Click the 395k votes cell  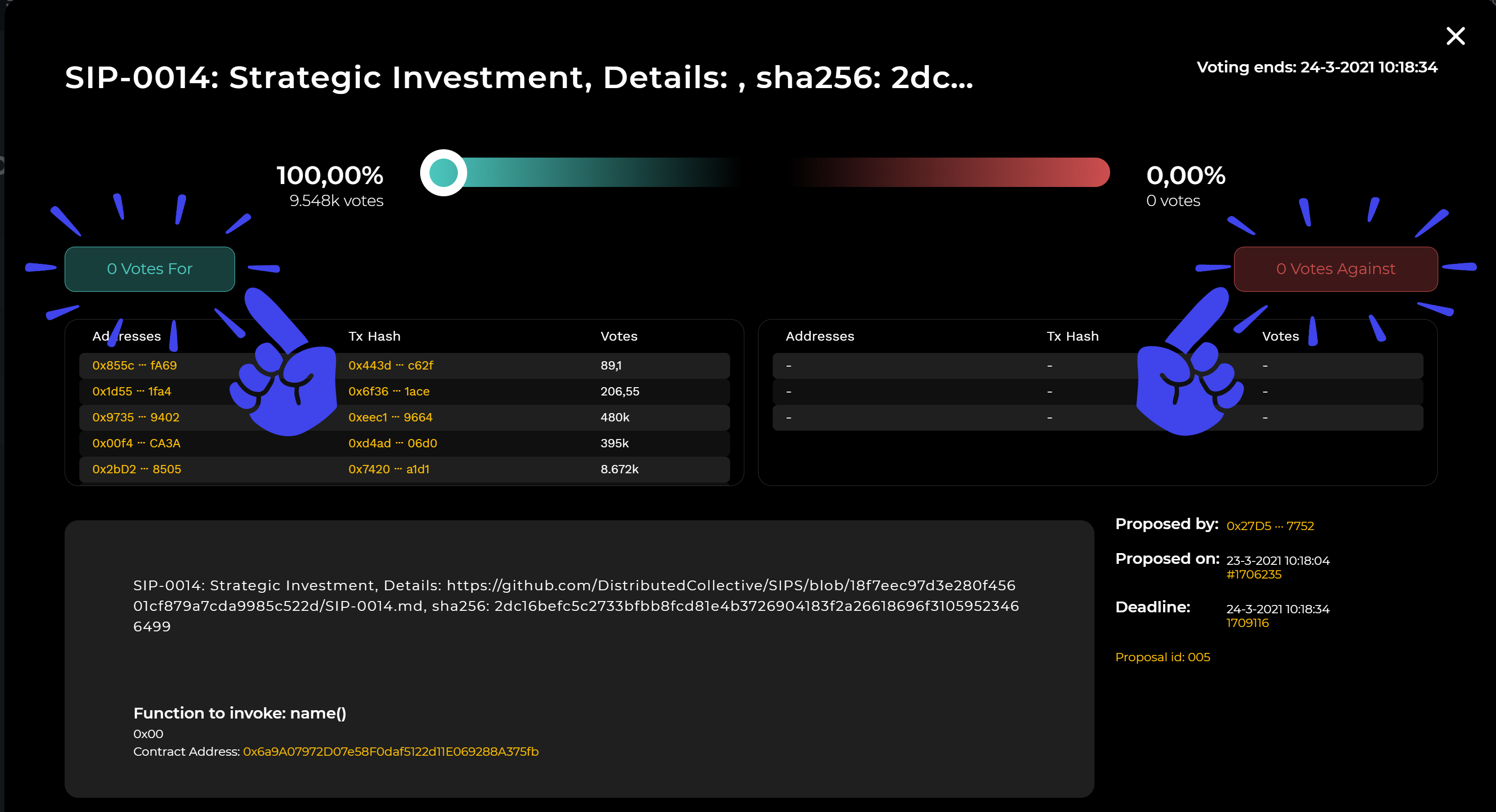click(x=615, y=443)
